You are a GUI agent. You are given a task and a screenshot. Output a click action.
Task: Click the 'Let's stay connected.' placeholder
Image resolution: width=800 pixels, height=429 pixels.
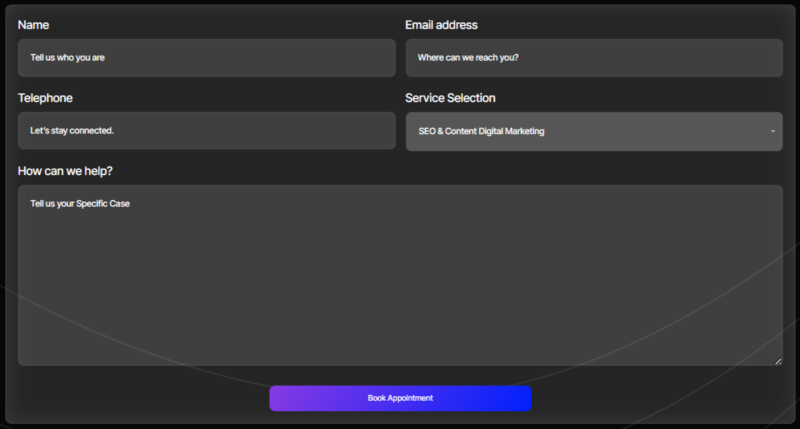72,131
